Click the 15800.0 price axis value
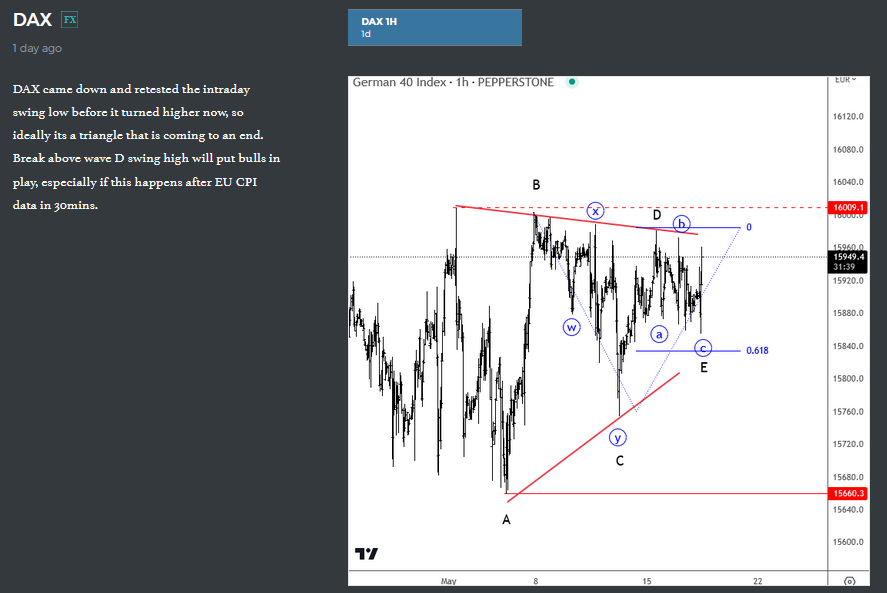887x593 pixels. click(x=848, y=379)
